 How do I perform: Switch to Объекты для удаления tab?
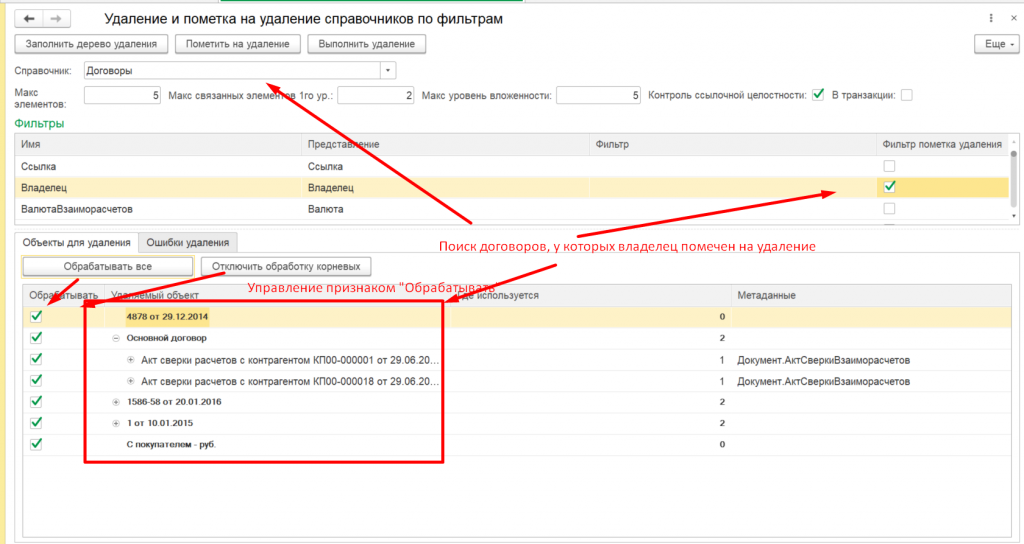(76, 242)
